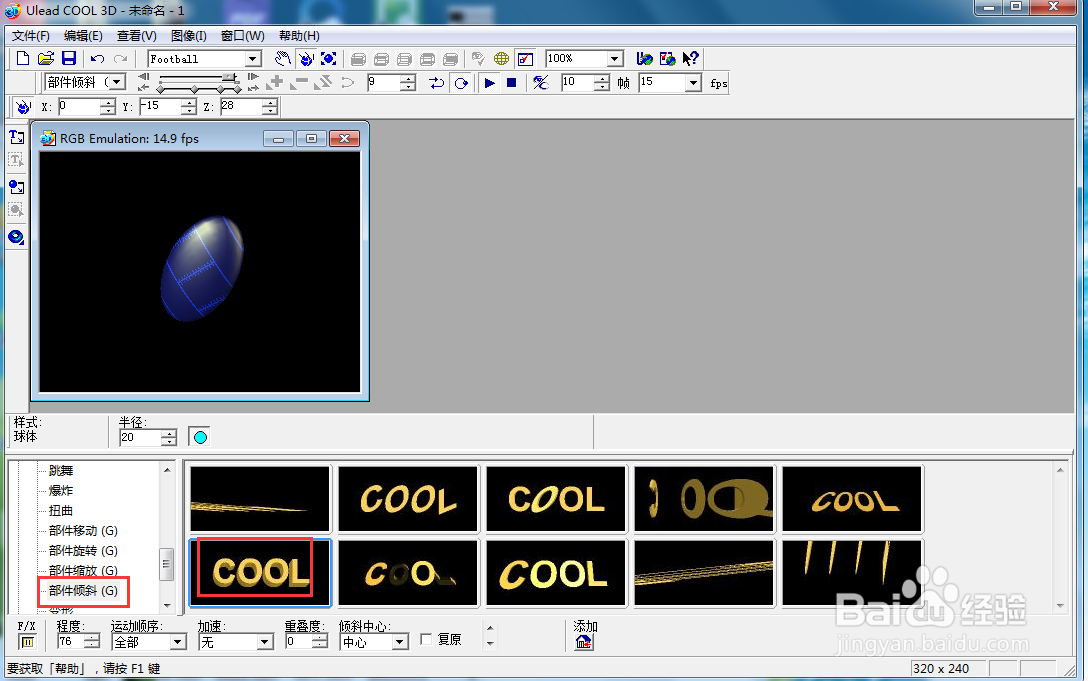Select the thumbnail with four vertical gold spikes
Screen dimensions: 1088x681
point(851,573)
